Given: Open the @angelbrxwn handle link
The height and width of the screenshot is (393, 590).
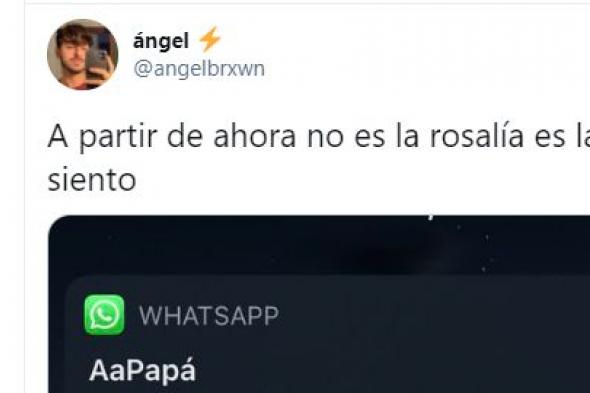Looking at the screenshot, I should 199,69.
